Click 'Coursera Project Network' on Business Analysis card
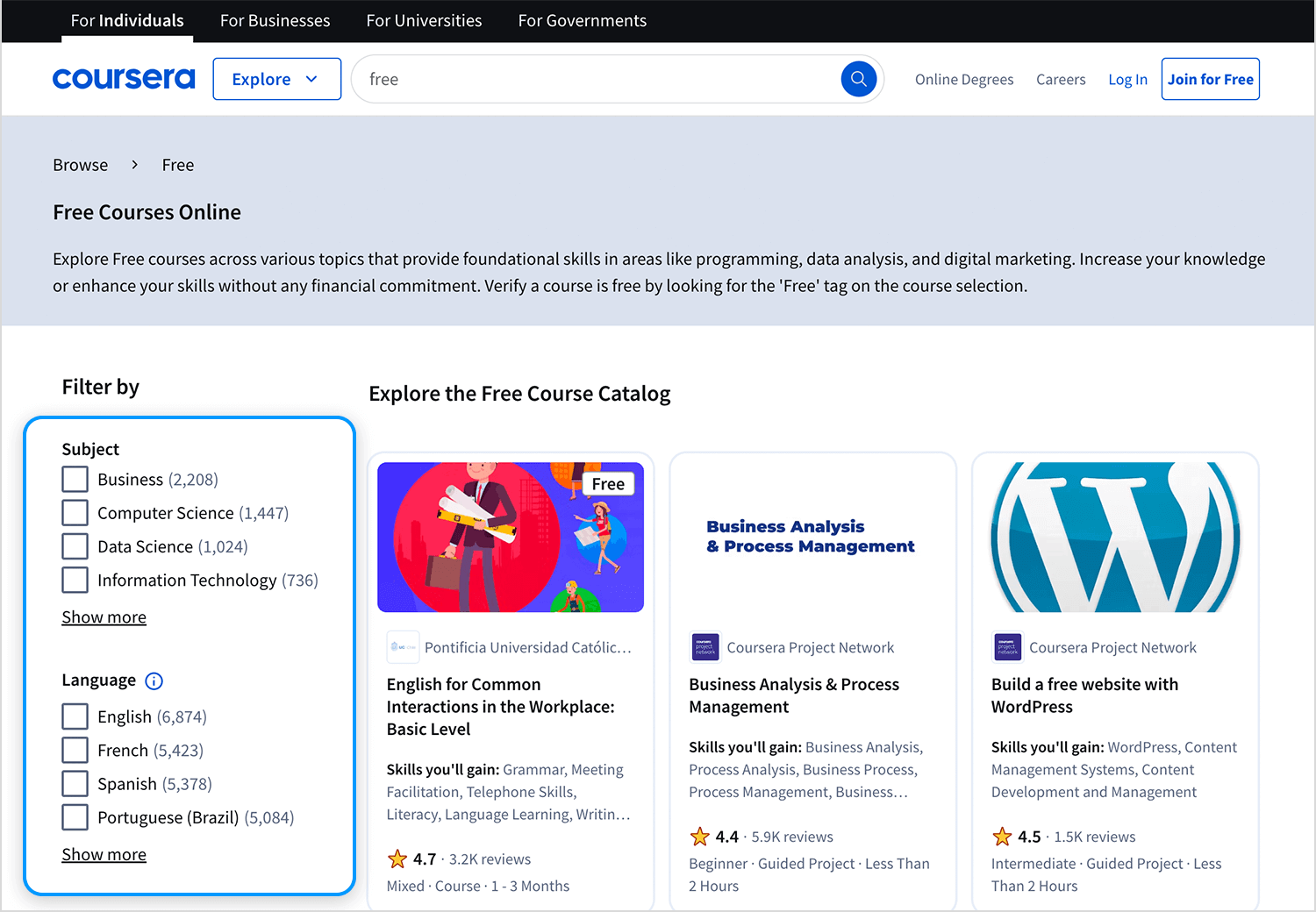The height and width of the screenshot is (912, 1316). [811, 647]
